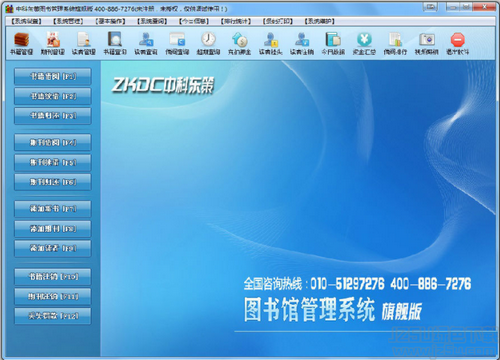Viewport: 500px width, 360px height.
Task: Open 资金汇总 yen-symbol funds icon
Action: (x=364, y=43)
